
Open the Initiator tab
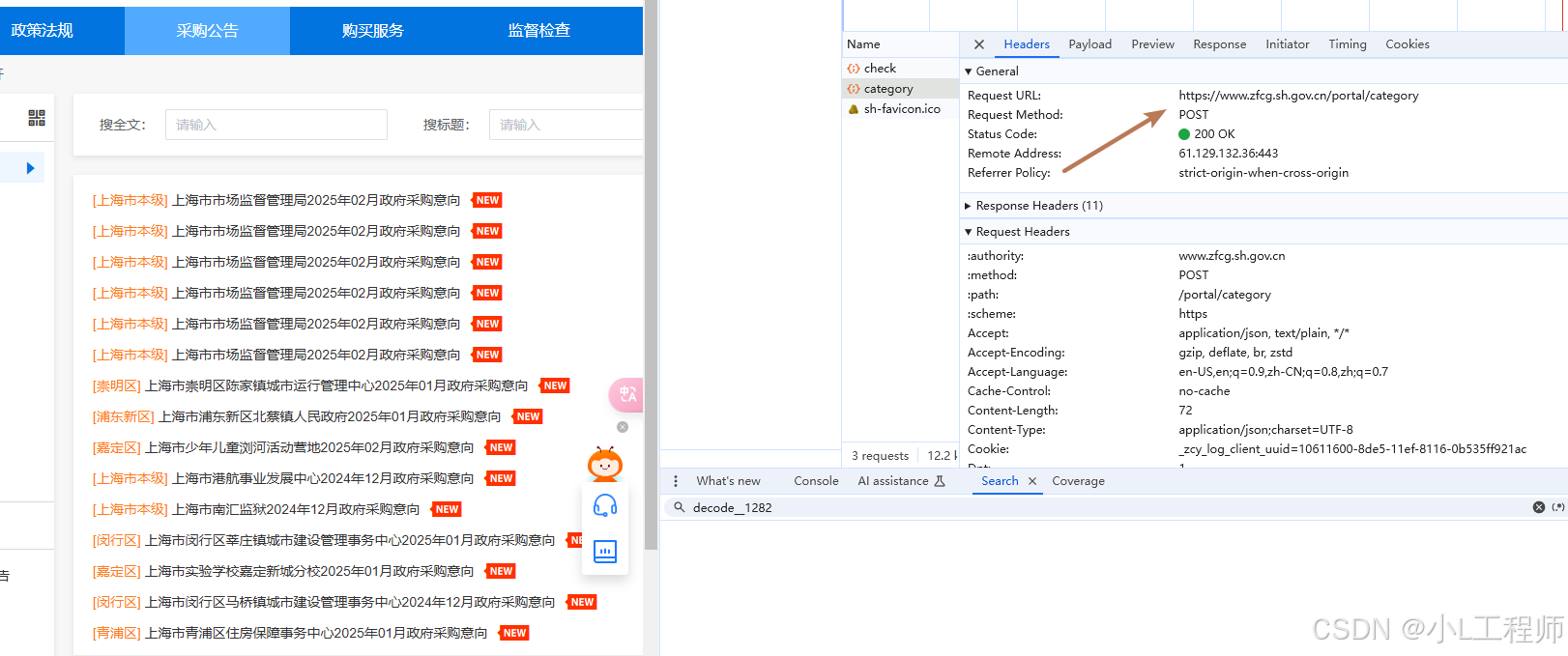1288,44
